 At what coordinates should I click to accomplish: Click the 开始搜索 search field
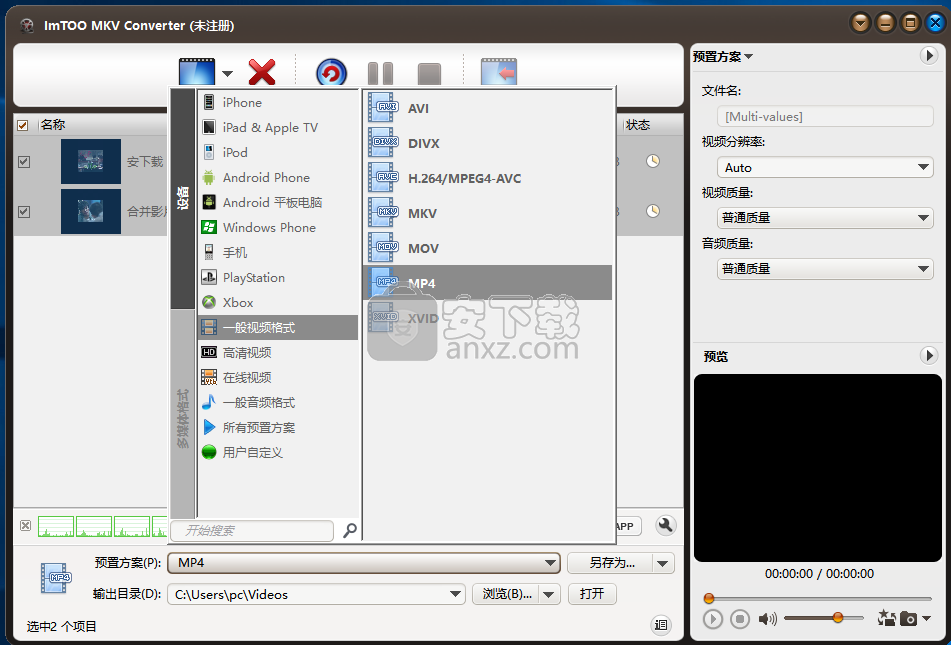coord(252,530)
